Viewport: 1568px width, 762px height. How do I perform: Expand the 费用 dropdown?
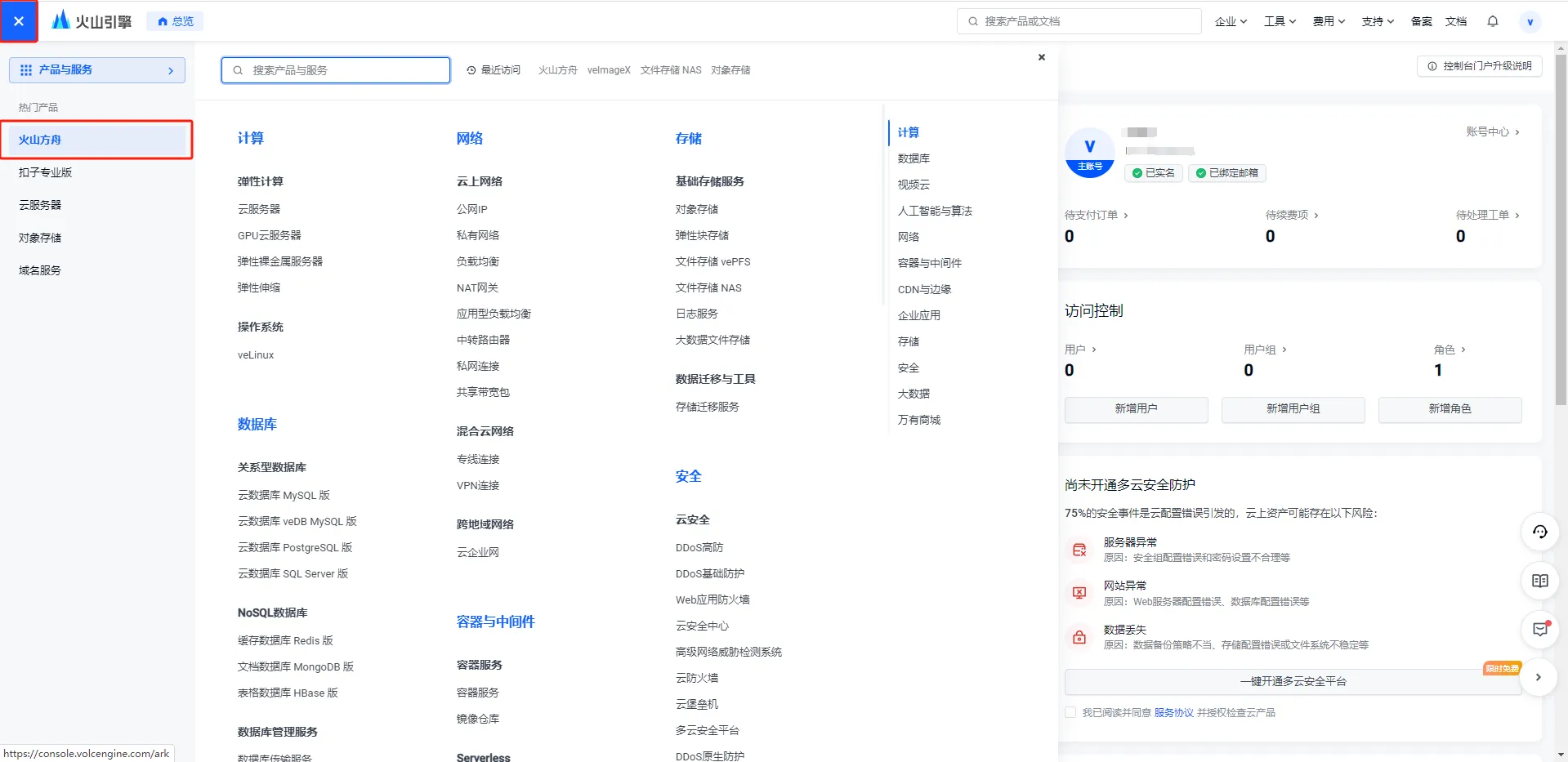[x=1329, y=21]
